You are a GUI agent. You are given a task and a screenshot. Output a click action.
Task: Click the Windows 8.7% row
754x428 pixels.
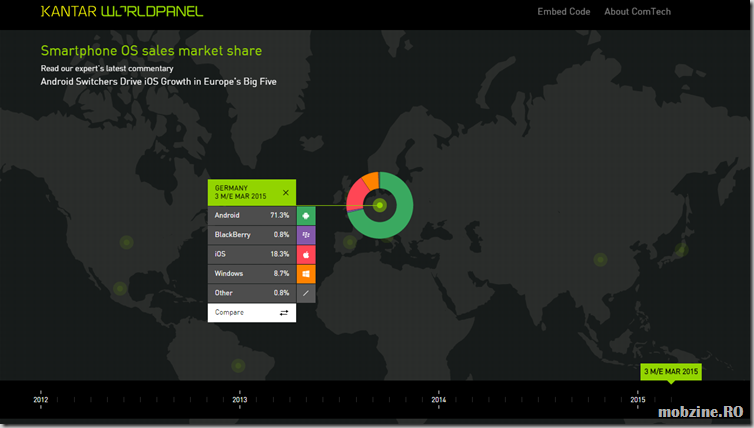coord(251,274)
